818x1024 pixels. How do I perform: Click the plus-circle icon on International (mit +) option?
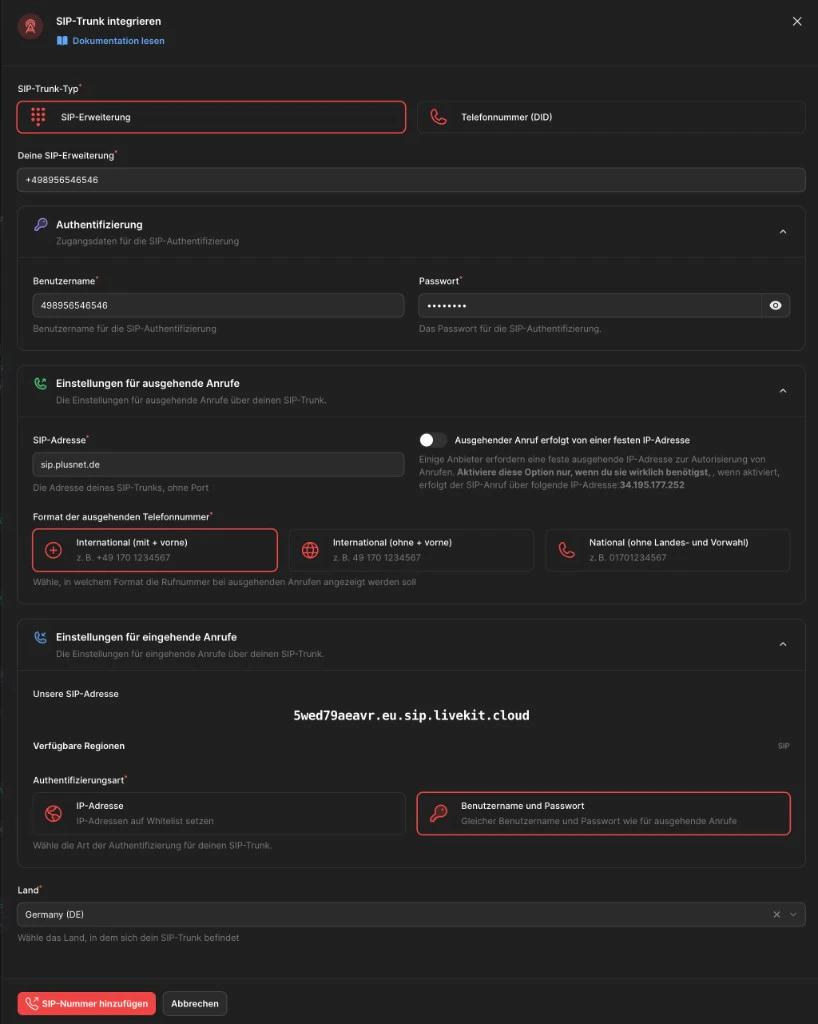pyautogui.click(x=52, y=549)
